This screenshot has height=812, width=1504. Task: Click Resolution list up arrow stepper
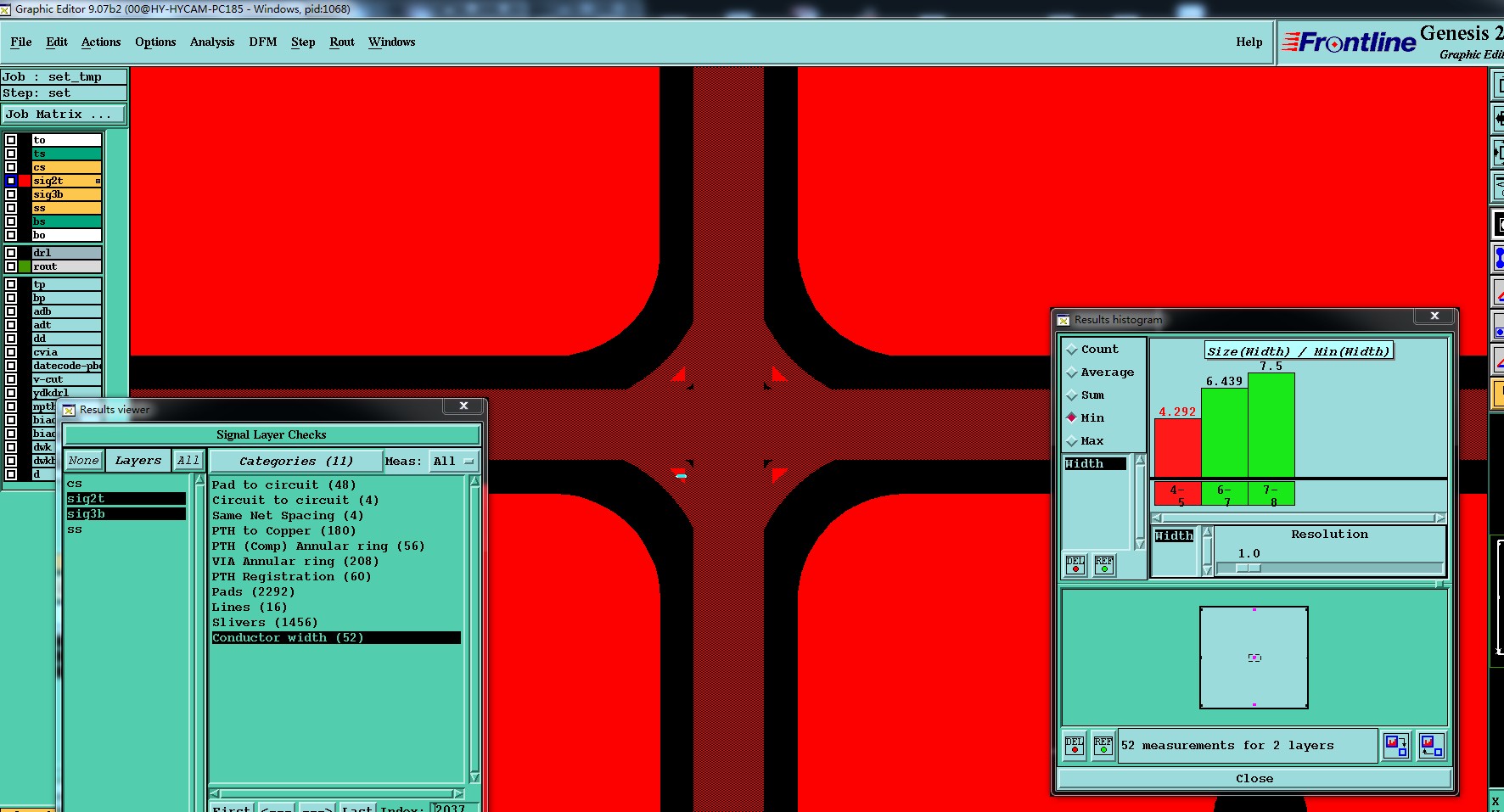point(1208,532)
